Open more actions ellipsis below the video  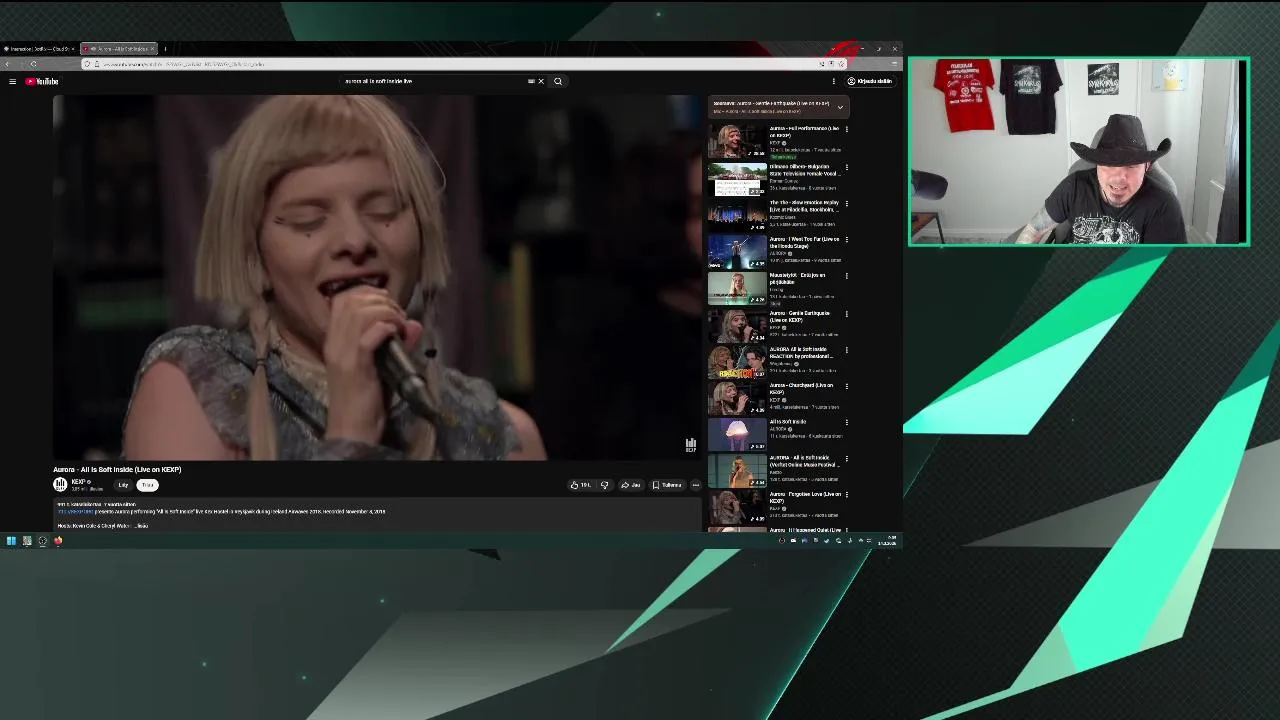click(696, 485)
